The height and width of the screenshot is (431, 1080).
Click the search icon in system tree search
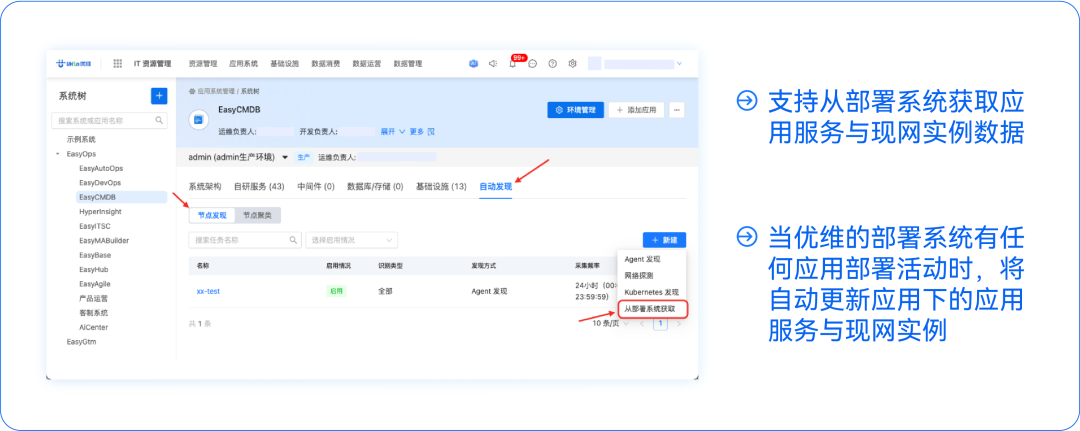point(159,120)
